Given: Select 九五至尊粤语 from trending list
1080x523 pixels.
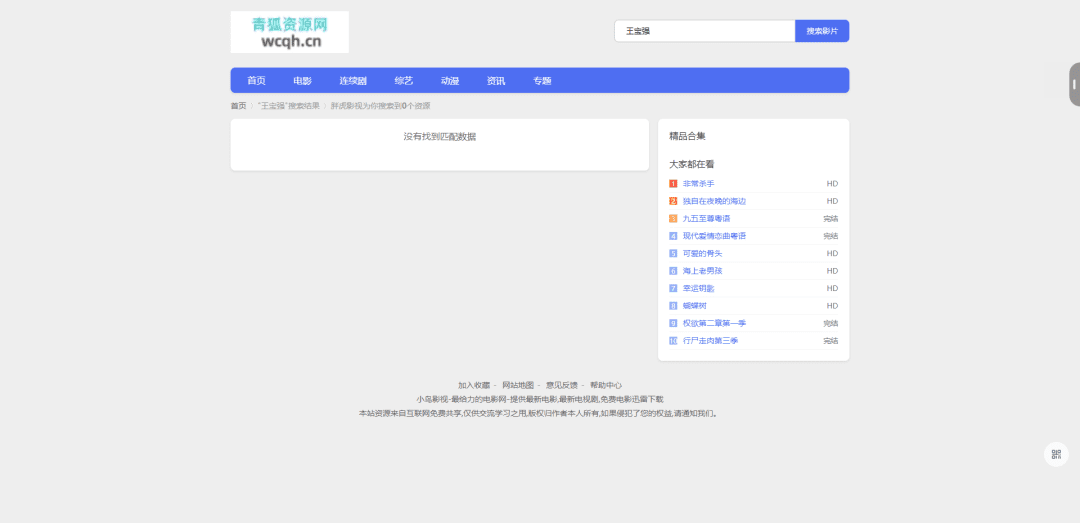Looking at the screenshot, I should point(706,219).
